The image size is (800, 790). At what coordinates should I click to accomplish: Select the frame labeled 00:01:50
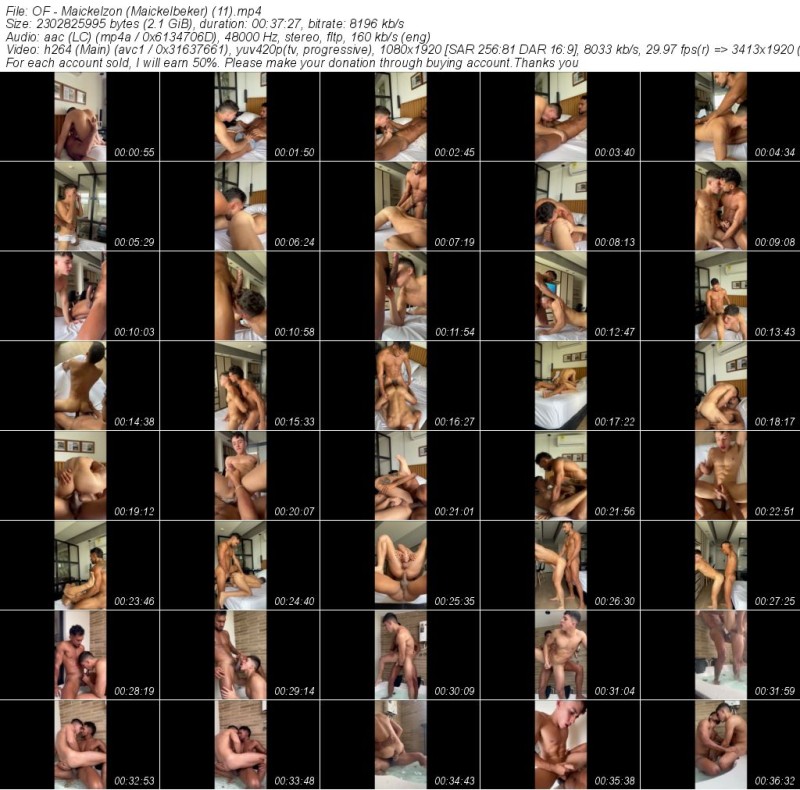tap(240, 116)
